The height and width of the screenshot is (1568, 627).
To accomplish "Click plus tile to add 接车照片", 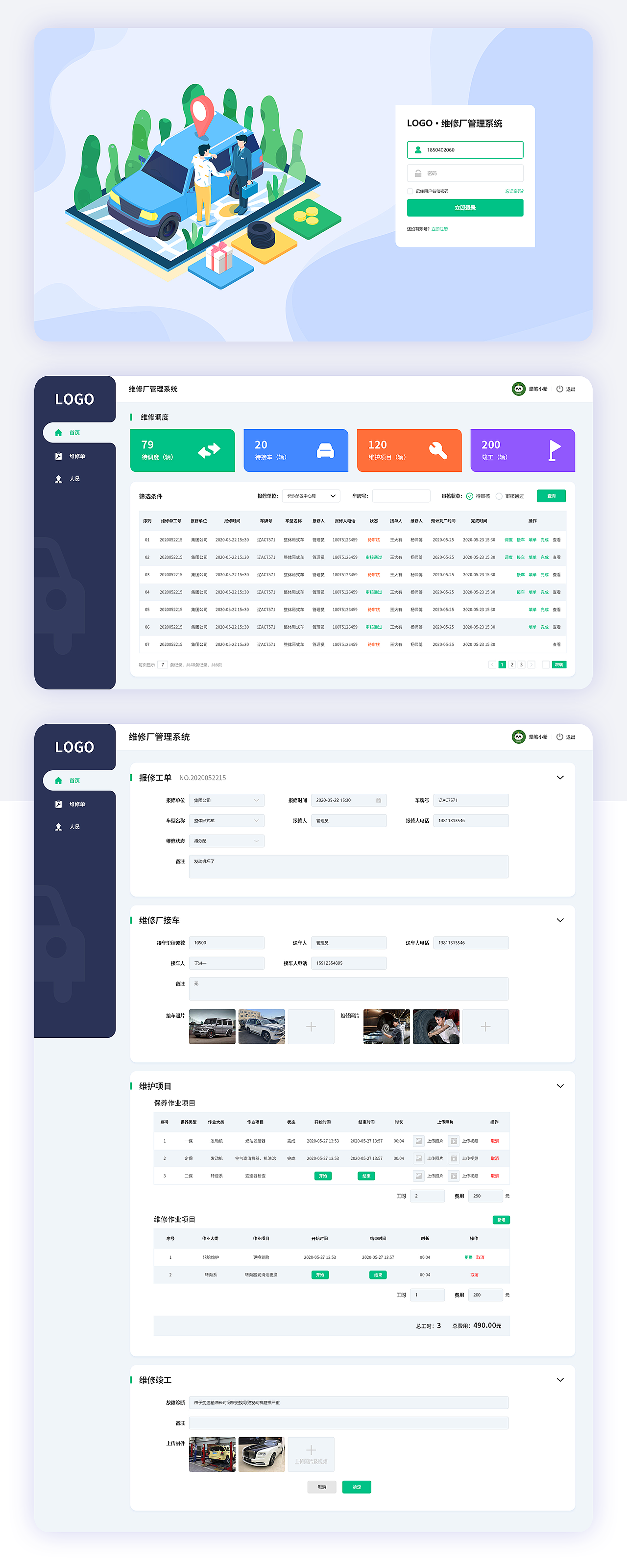I will coord(311,1027).
